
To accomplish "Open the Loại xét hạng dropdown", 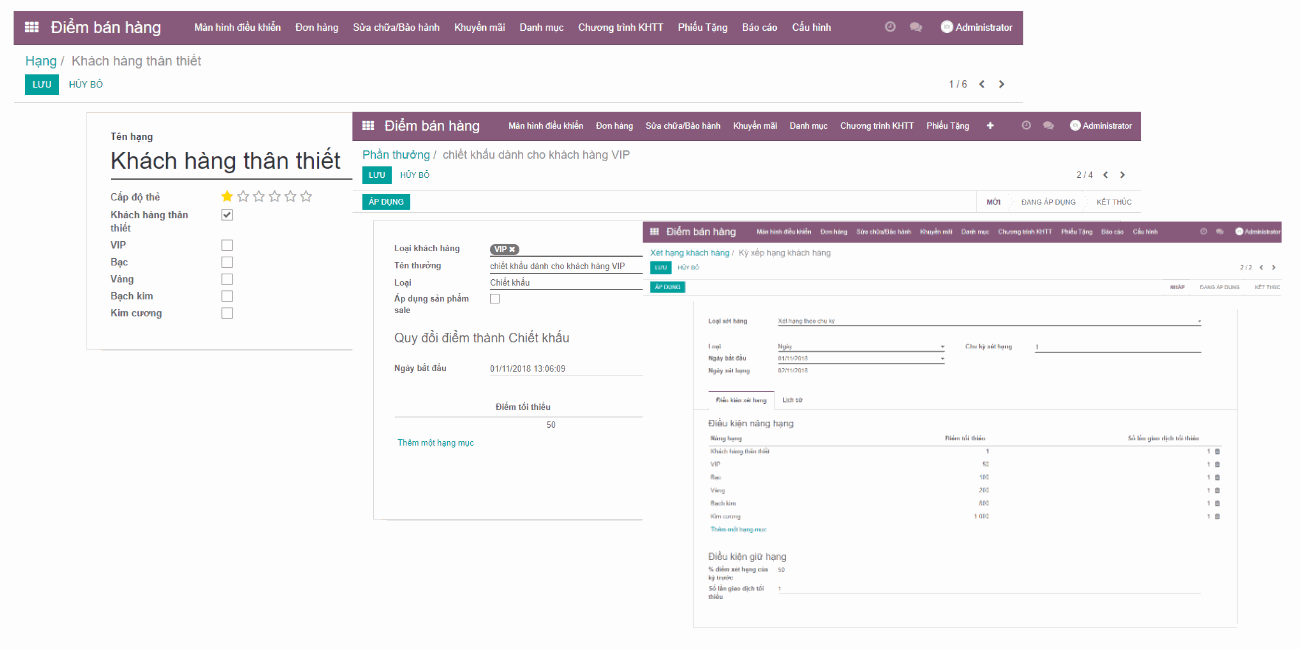I will [1198, 320].
